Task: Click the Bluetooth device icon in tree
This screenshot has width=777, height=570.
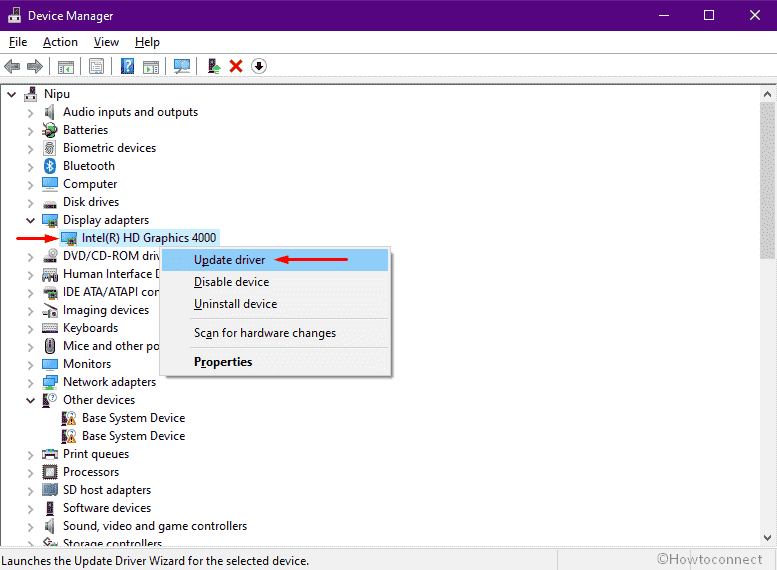Action: click(50, 166)
